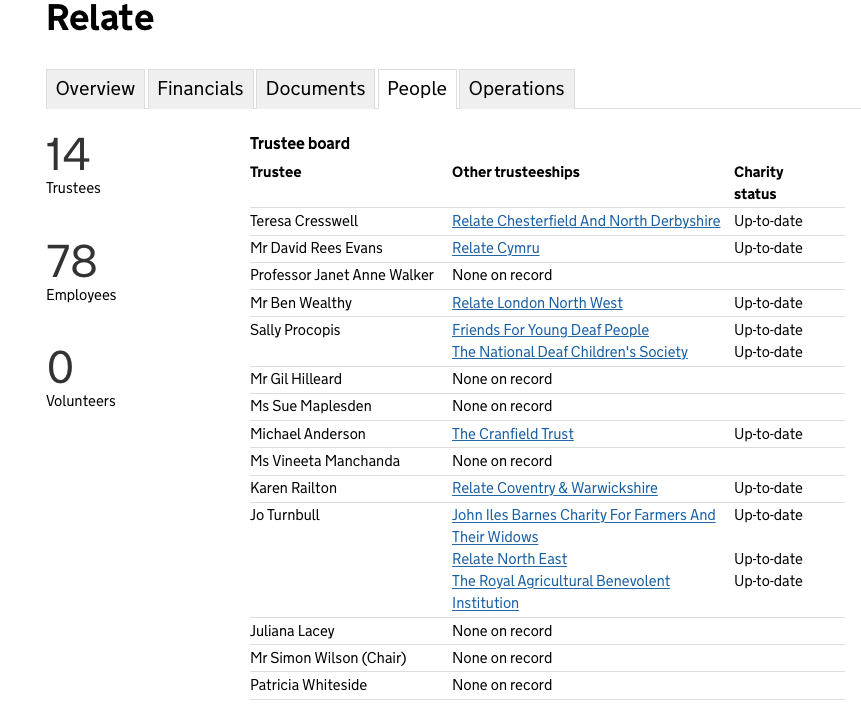Screen dimensions: 861x710
Task: Go to the Operations tab
Action: click(x=516, y=89)
